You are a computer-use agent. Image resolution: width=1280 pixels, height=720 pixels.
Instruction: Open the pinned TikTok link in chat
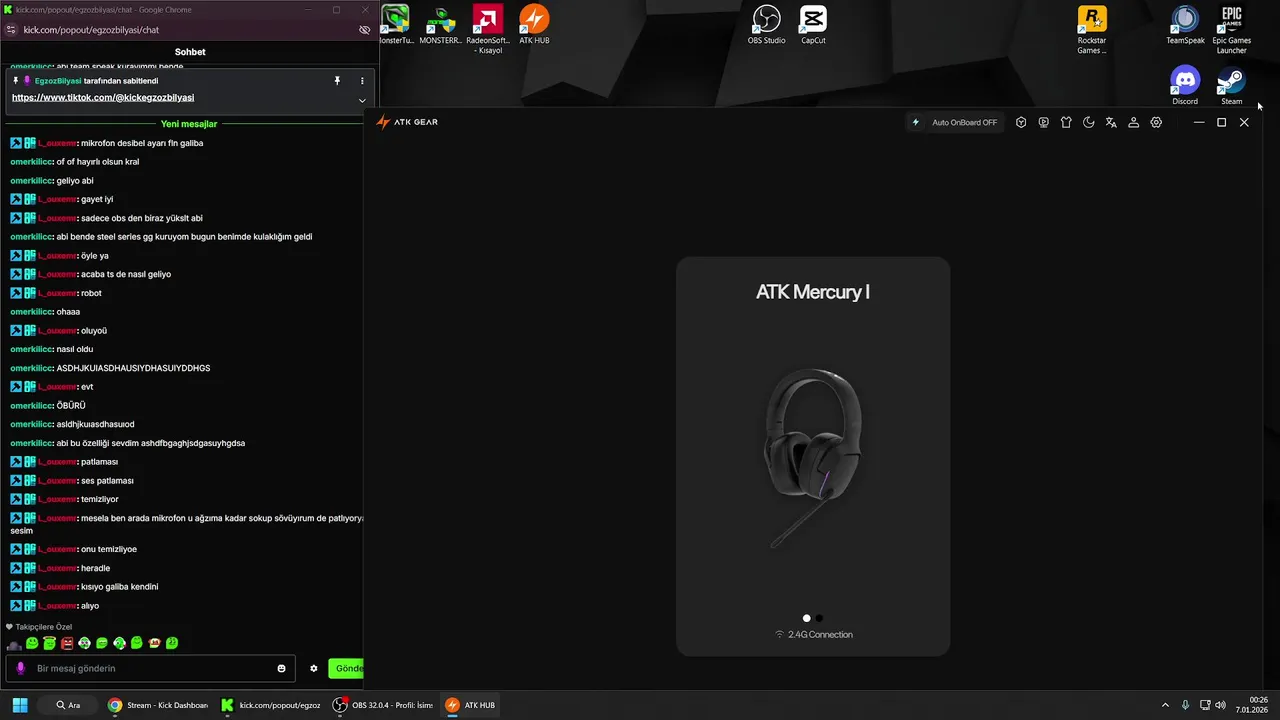103,98
